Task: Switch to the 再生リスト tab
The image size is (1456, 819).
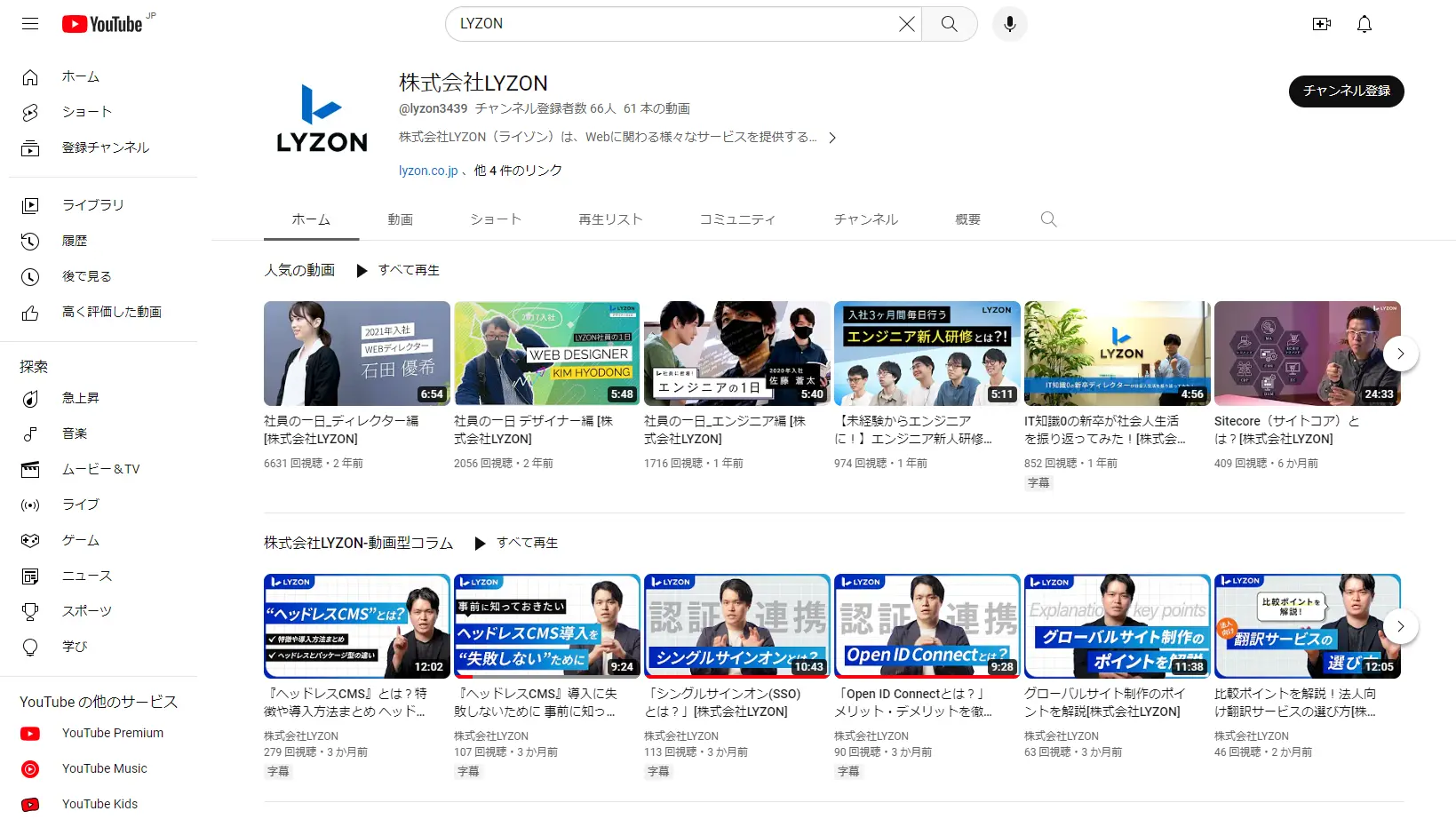Action: click(x=610, y=219)
